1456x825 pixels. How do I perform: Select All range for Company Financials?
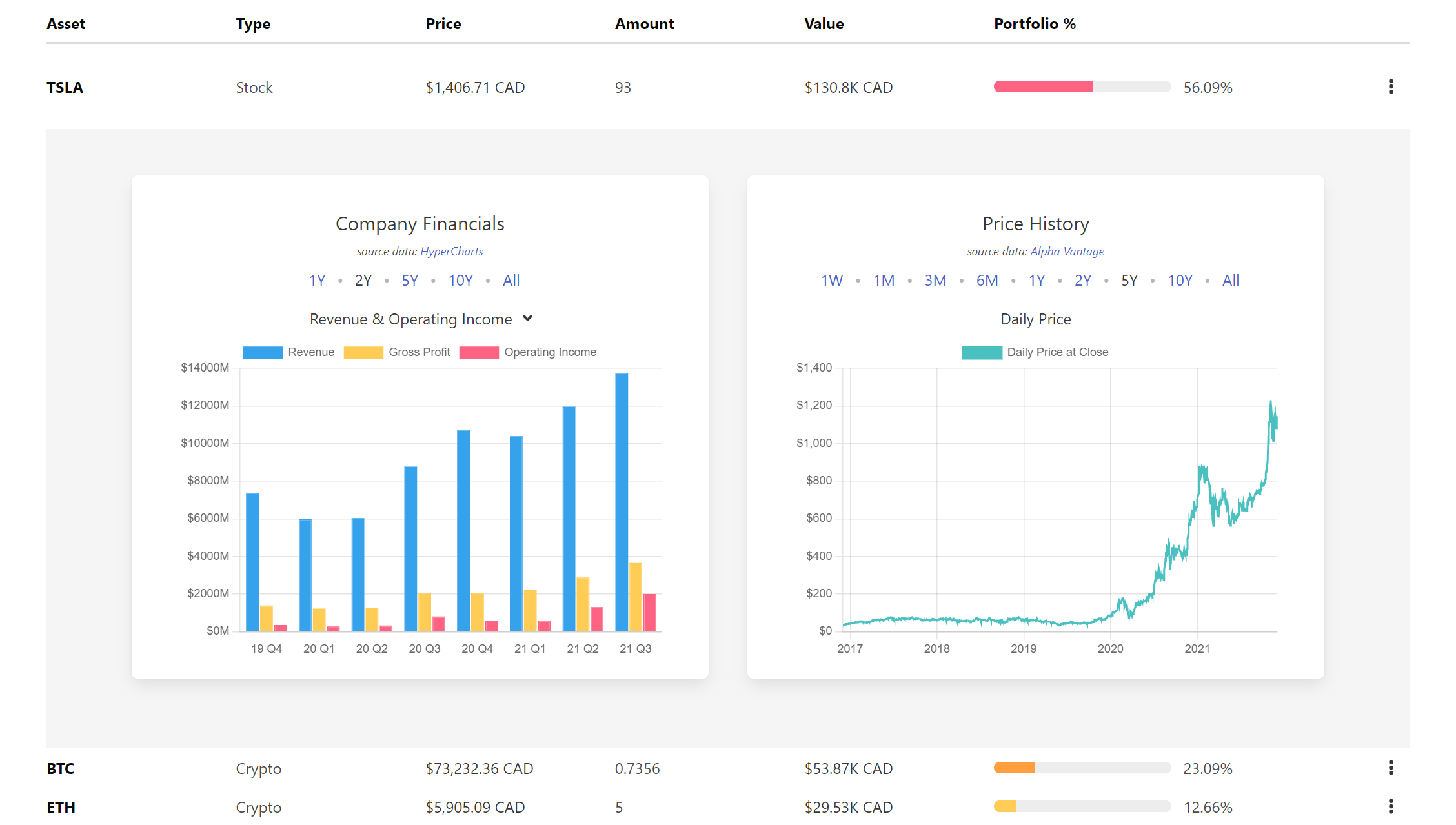(511, 281)
